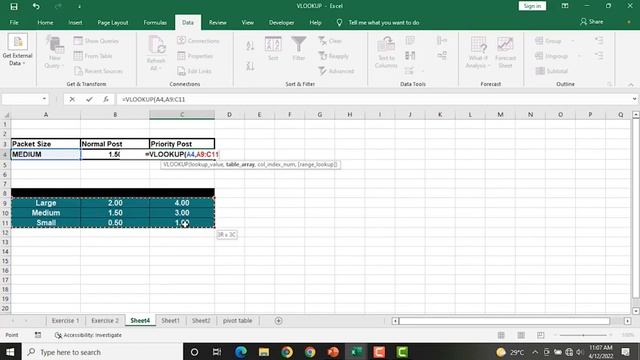Click the Ungroup outline command

[x=551, y=56]
